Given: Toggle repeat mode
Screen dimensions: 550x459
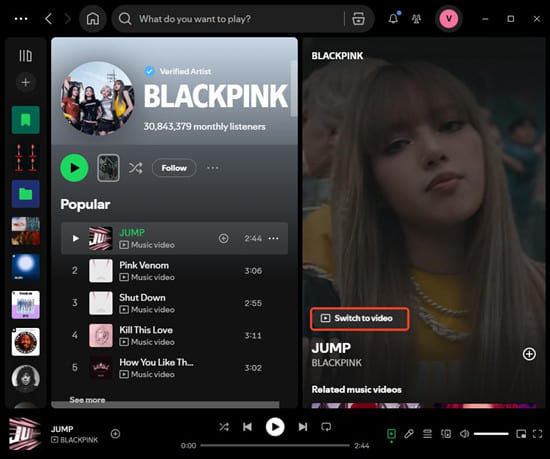Looking at the screenshot, I should 326,427.
